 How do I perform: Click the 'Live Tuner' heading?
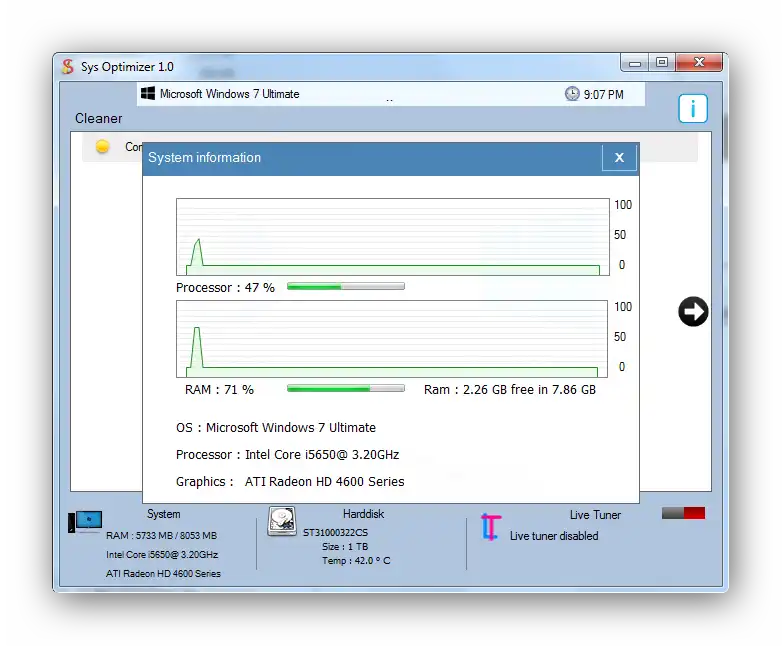595,515
